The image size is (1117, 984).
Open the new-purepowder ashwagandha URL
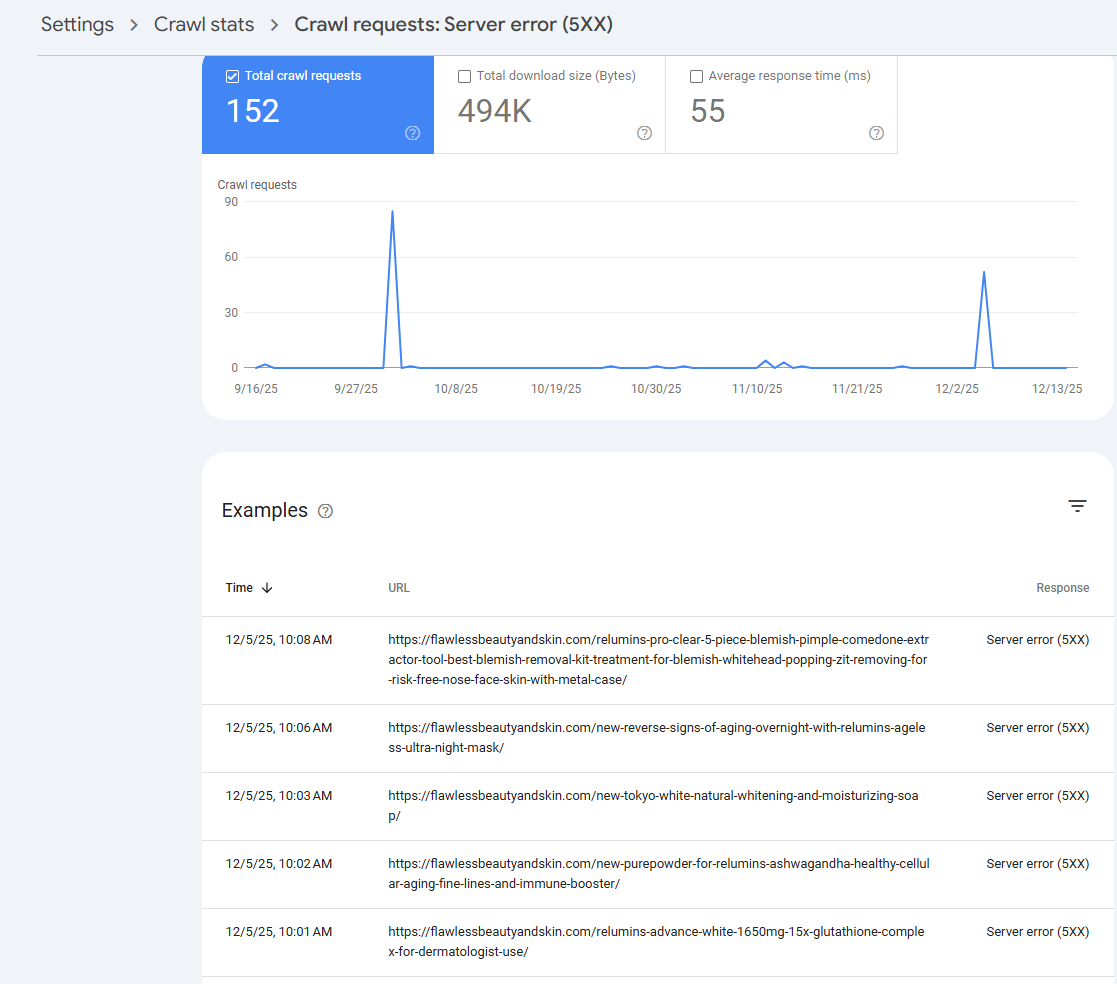pyautogui.click(x=659, y=874)
